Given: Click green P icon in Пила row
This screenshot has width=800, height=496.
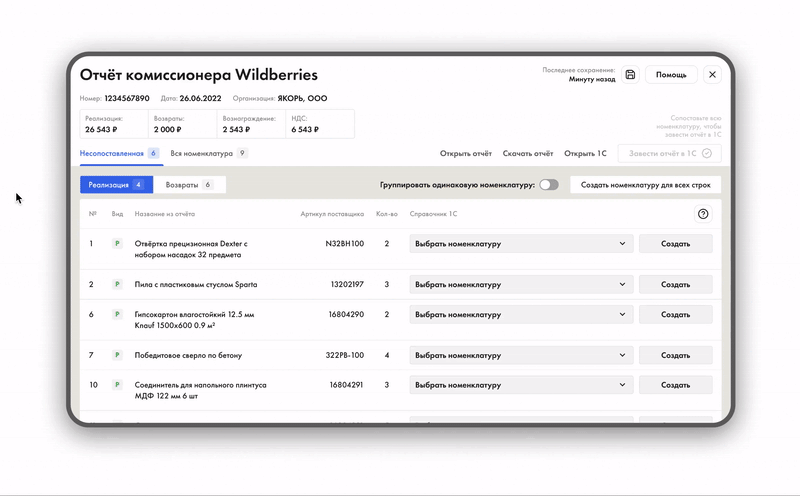Looking at the screenshot, I should (x=117, y=284).
